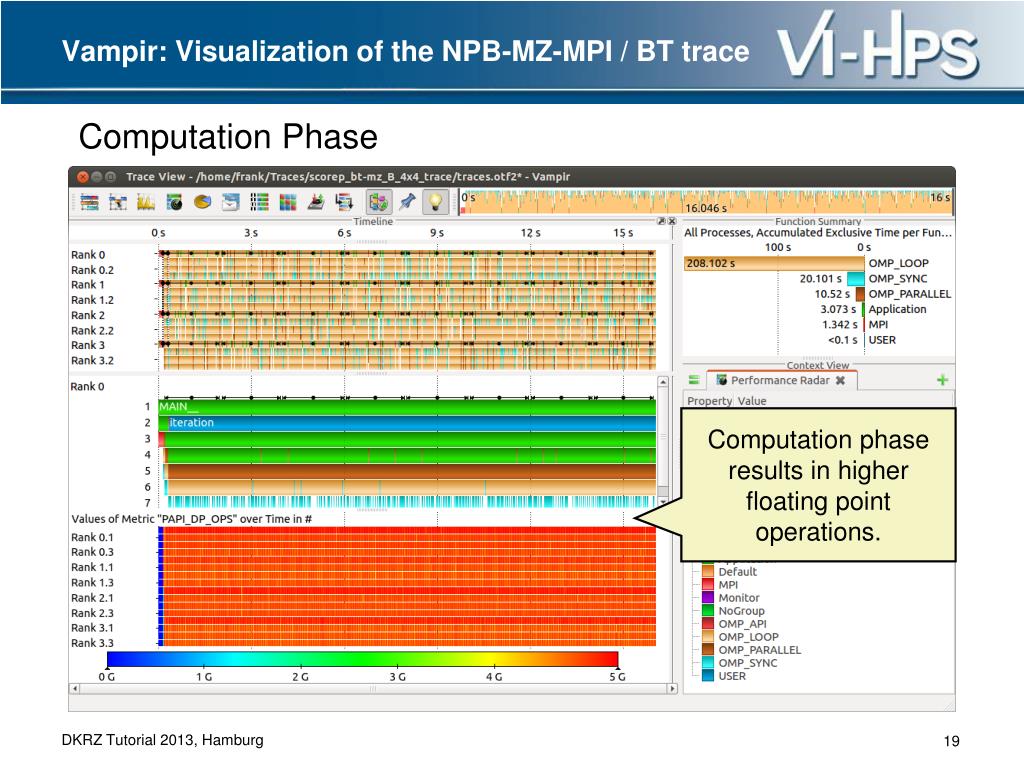This screenshot has height=768, width=1024.
Task: Click the zoom overview timeline bar
Action: 706,202
